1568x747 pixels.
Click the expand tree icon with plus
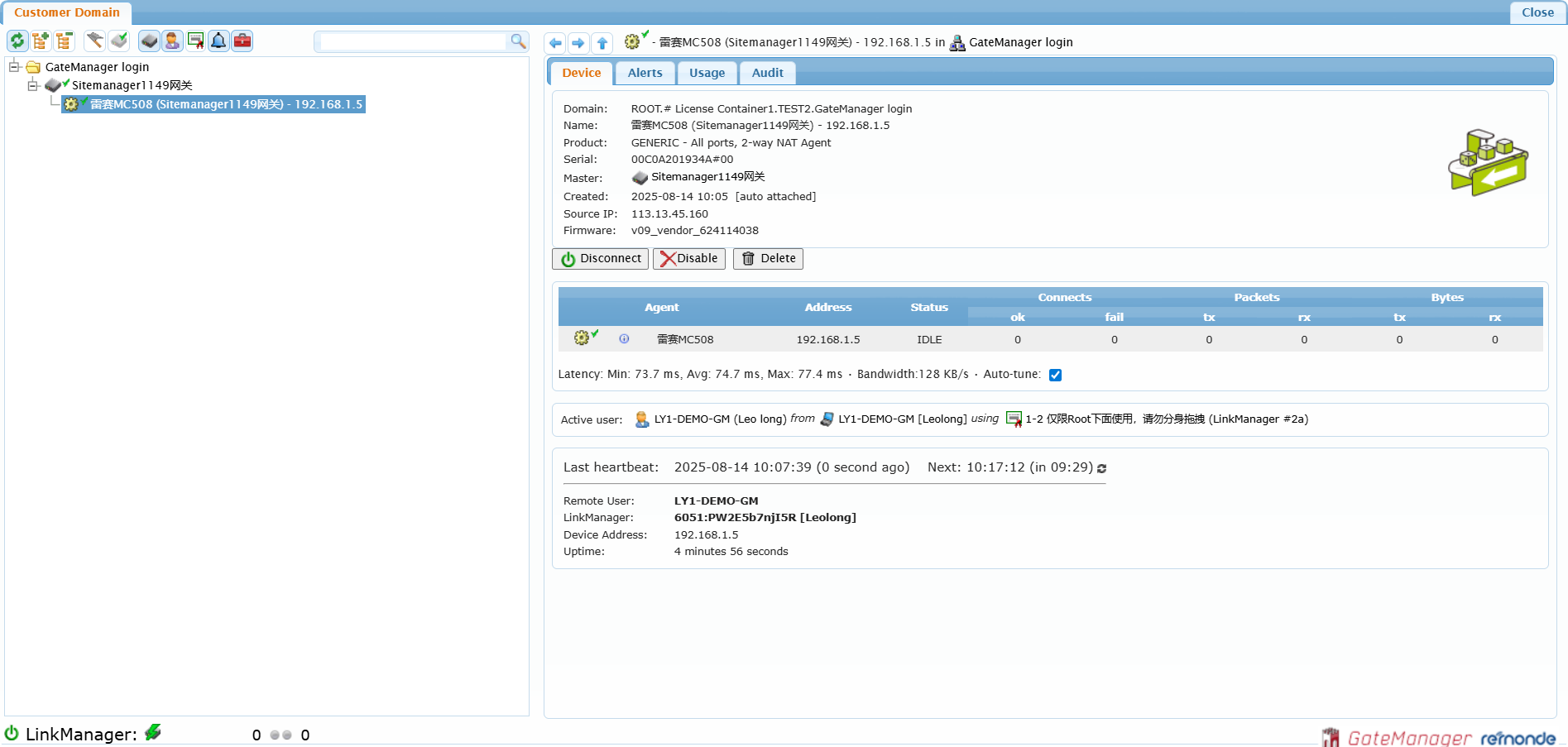tap(41, 41)
